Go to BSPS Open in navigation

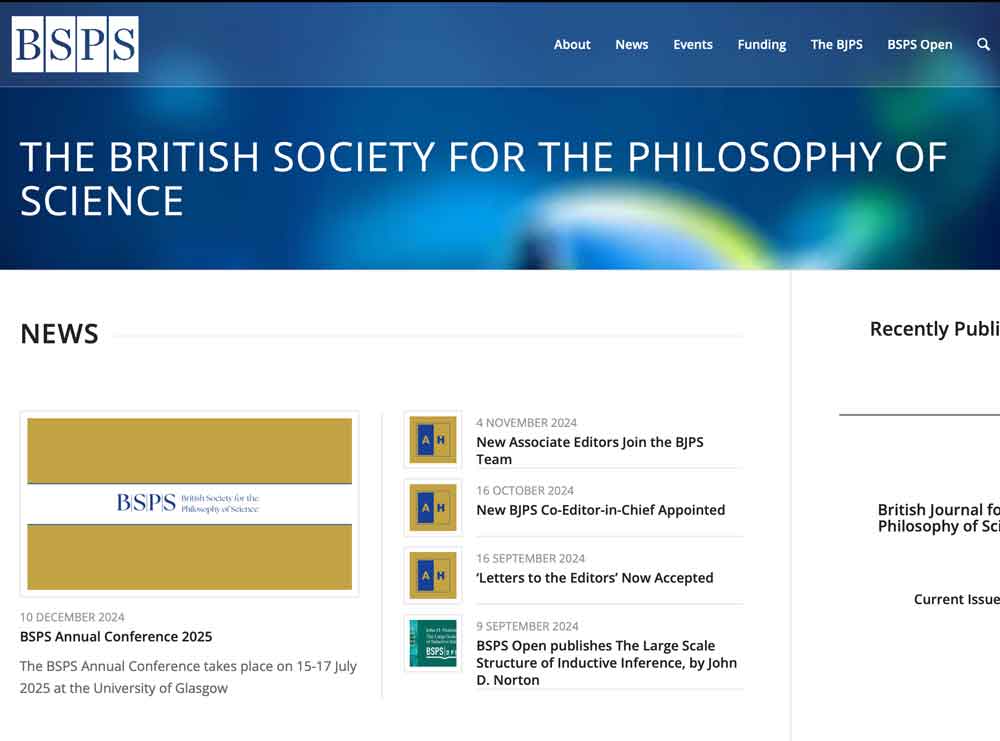coord(919,44)
